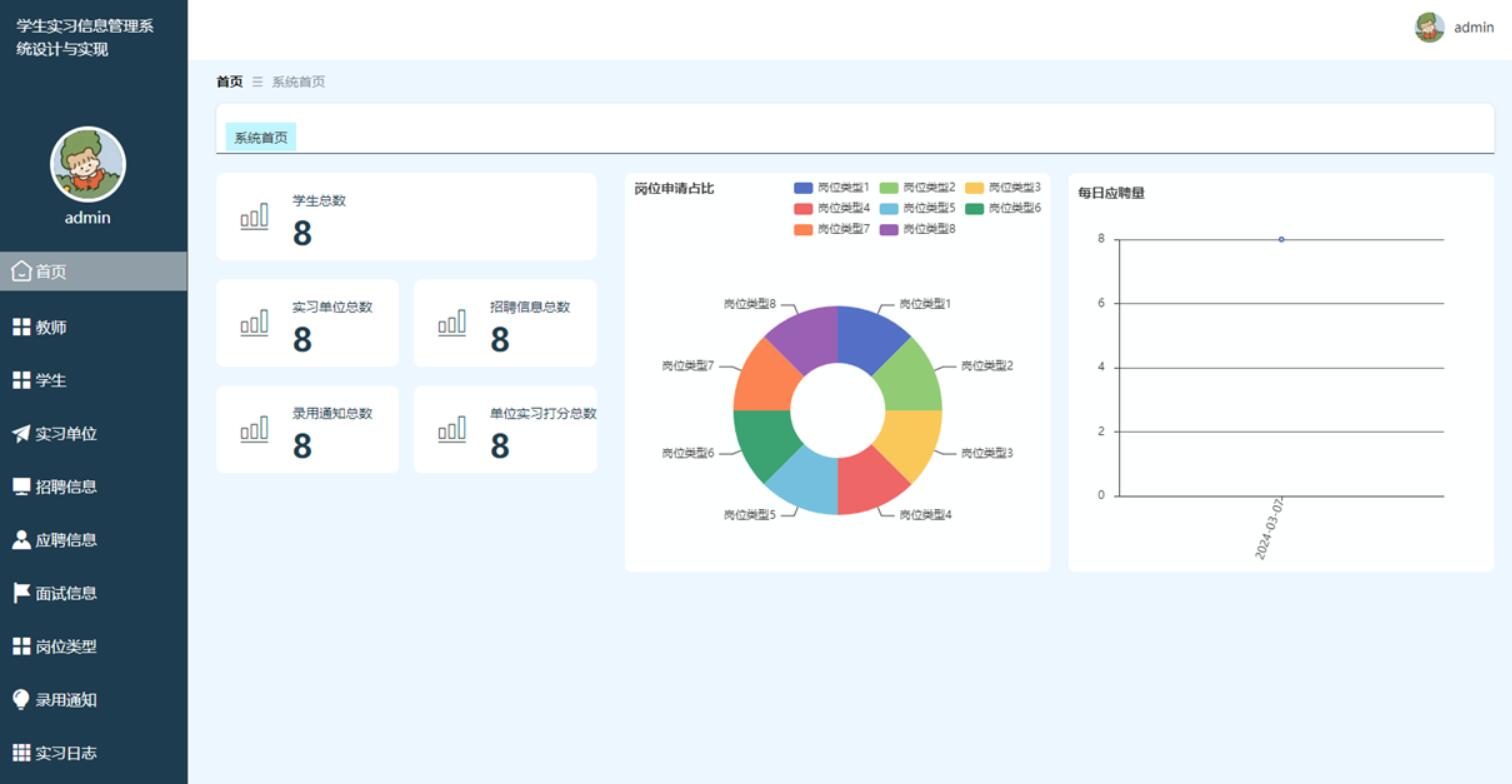Click the 系统首页 breadcrumb text
1512x784 pixels.
tap(298, 82)
